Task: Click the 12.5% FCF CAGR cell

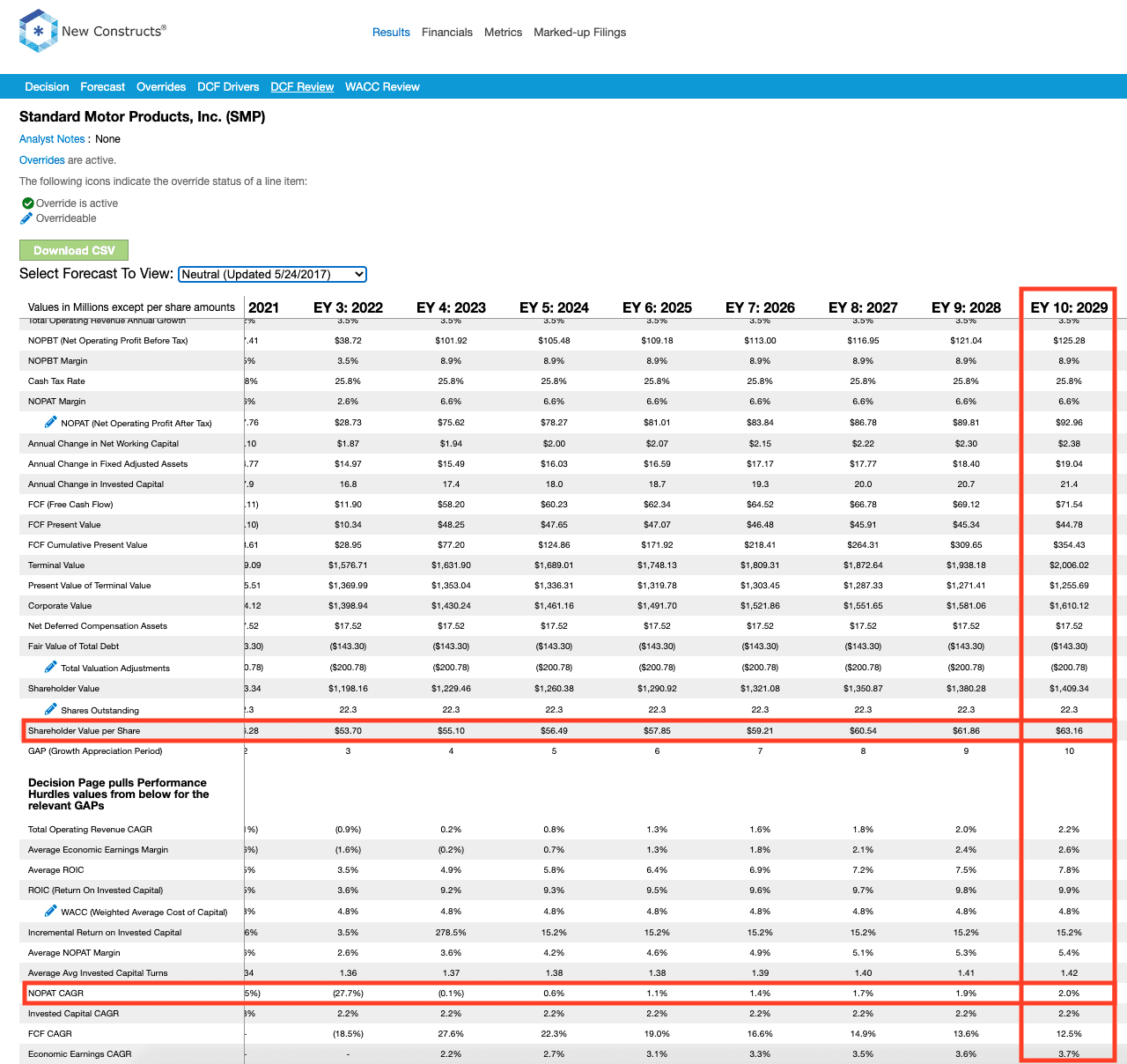Action: point(1069,1034)
